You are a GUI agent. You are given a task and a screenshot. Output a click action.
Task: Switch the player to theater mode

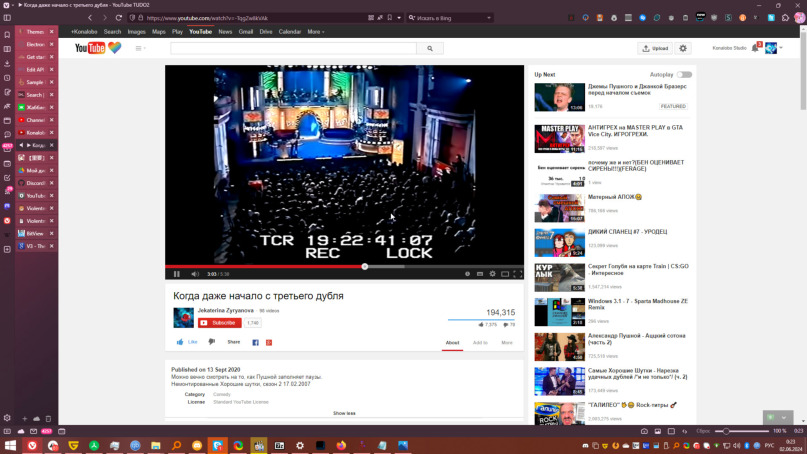(x=505, y=274)
